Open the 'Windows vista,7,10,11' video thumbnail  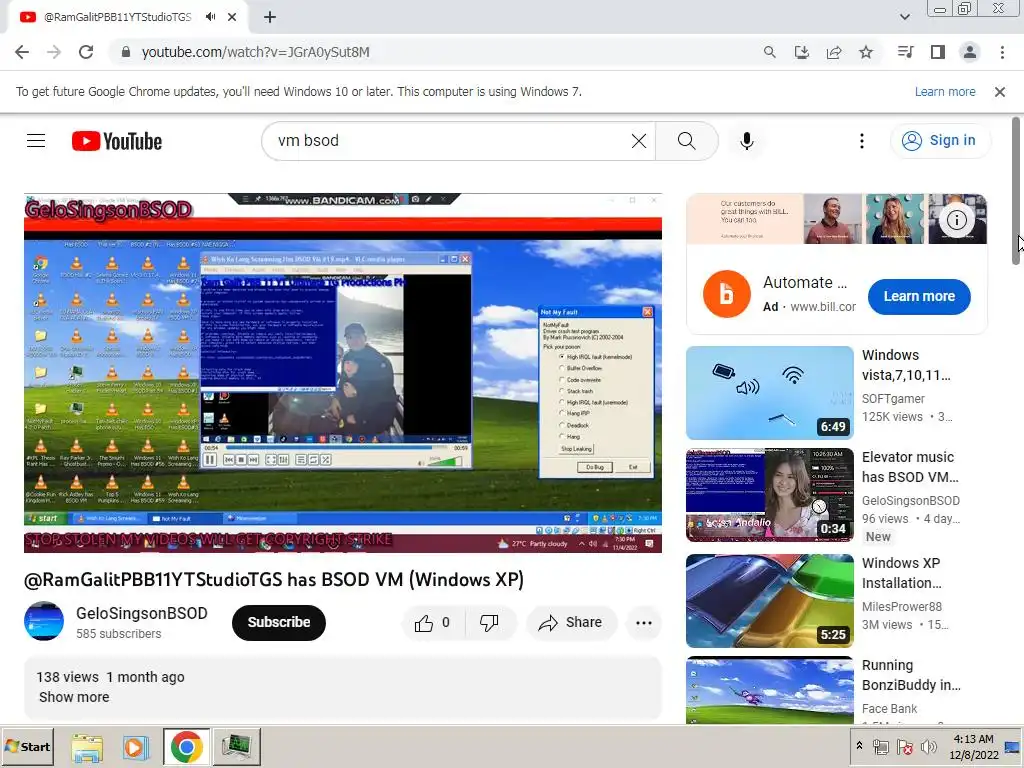pos(769,392)
